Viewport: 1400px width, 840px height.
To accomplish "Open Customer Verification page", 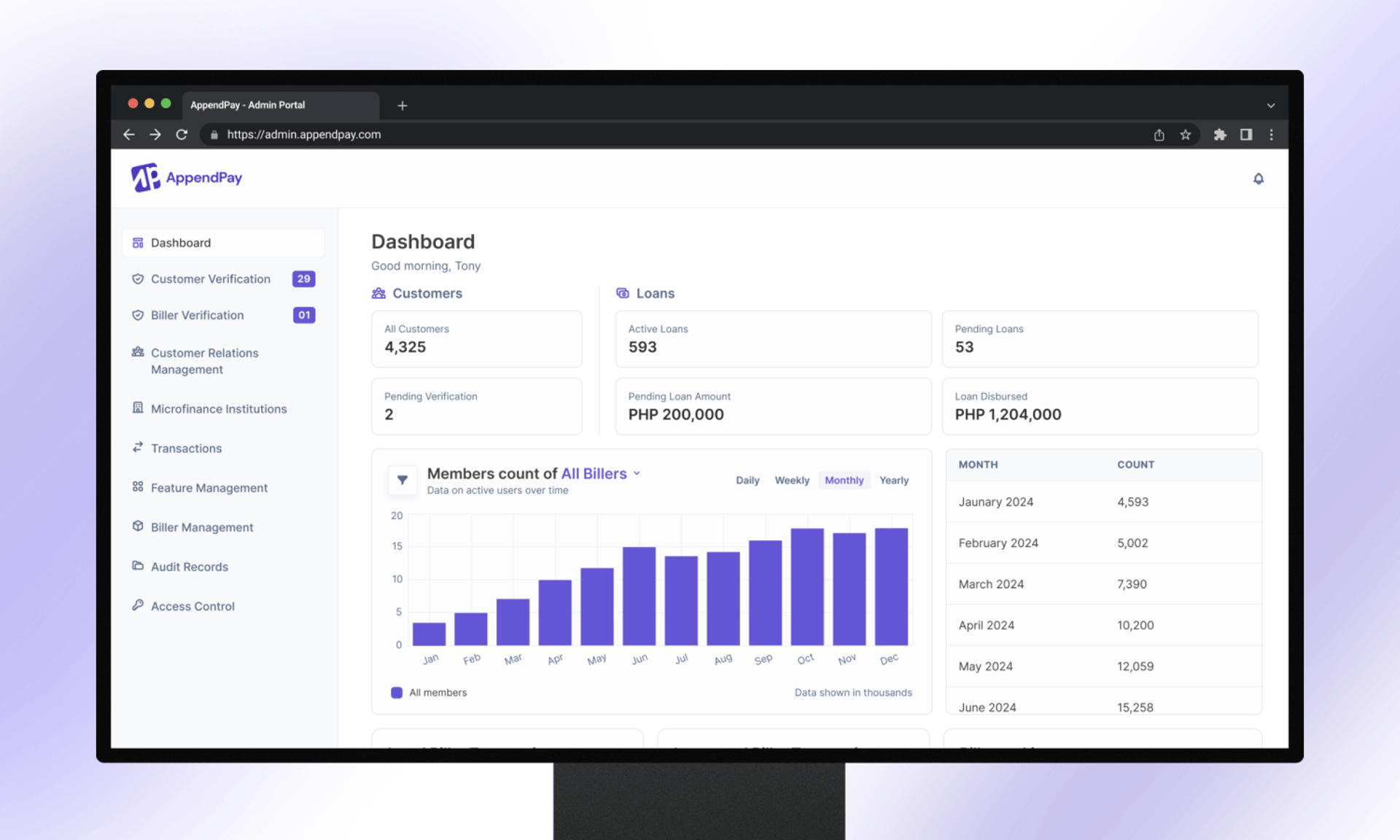I will 223,279.
